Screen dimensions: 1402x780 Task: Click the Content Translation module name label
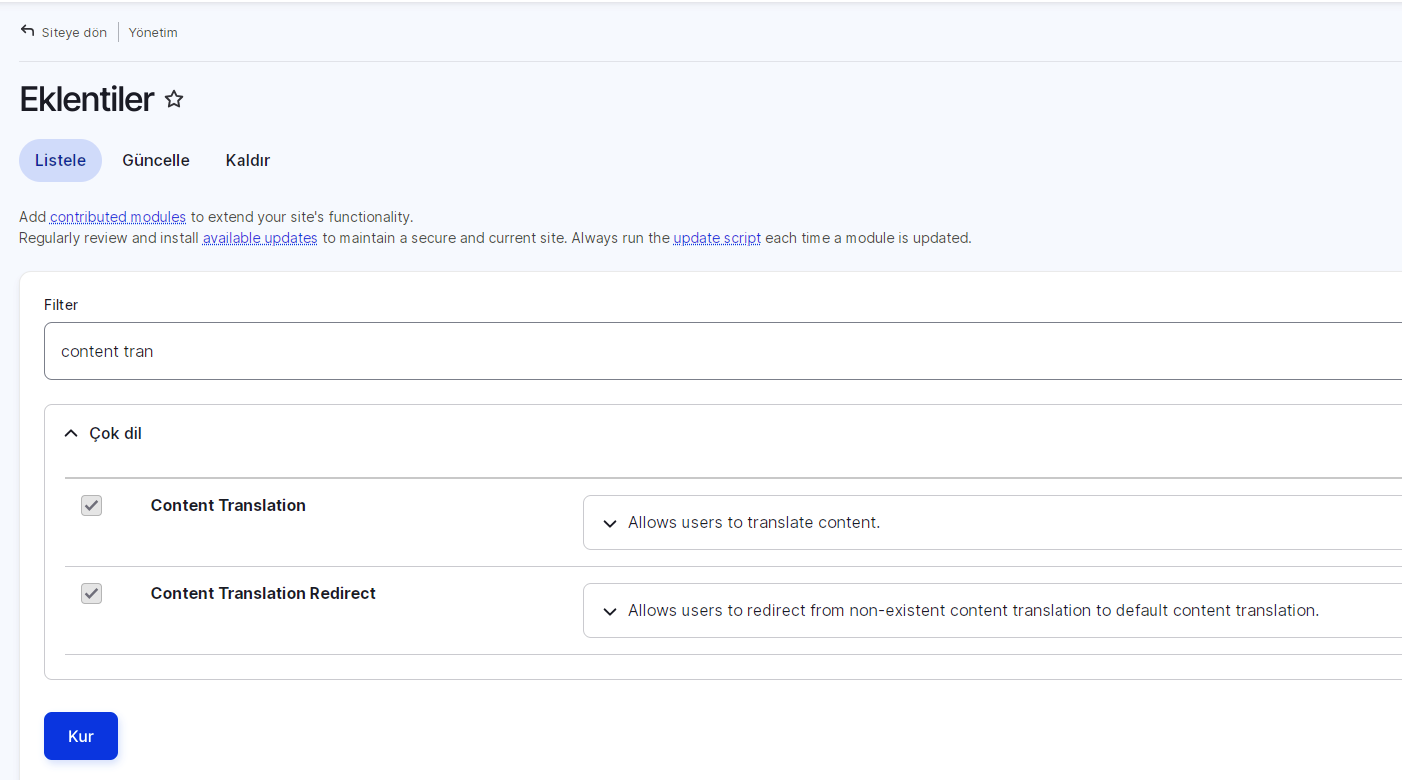click(228, 506)
